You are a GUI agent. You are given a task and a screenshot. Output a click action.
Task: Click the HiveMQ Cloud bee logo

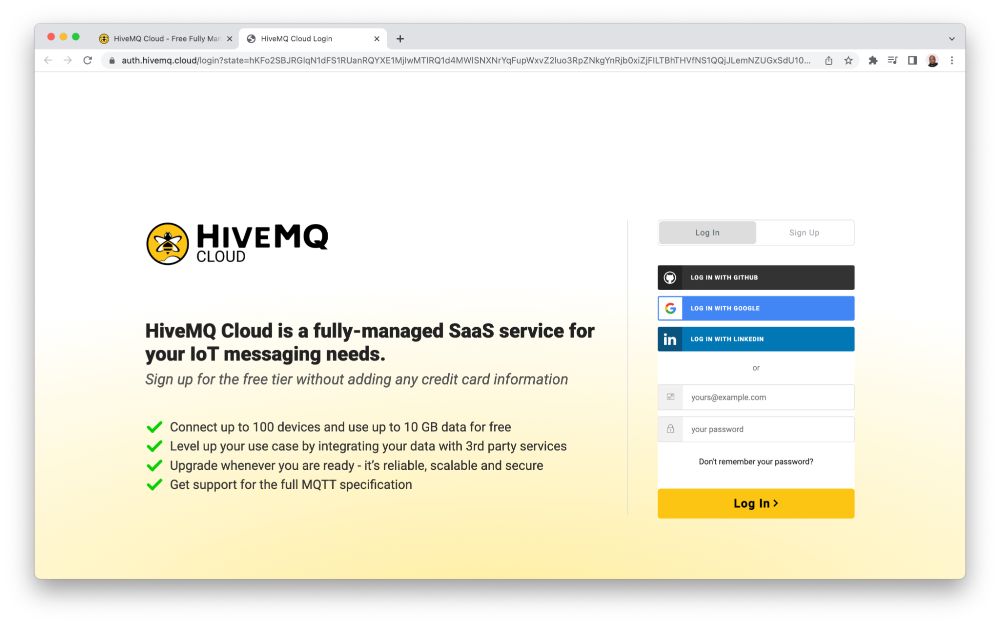pos(167,244)
